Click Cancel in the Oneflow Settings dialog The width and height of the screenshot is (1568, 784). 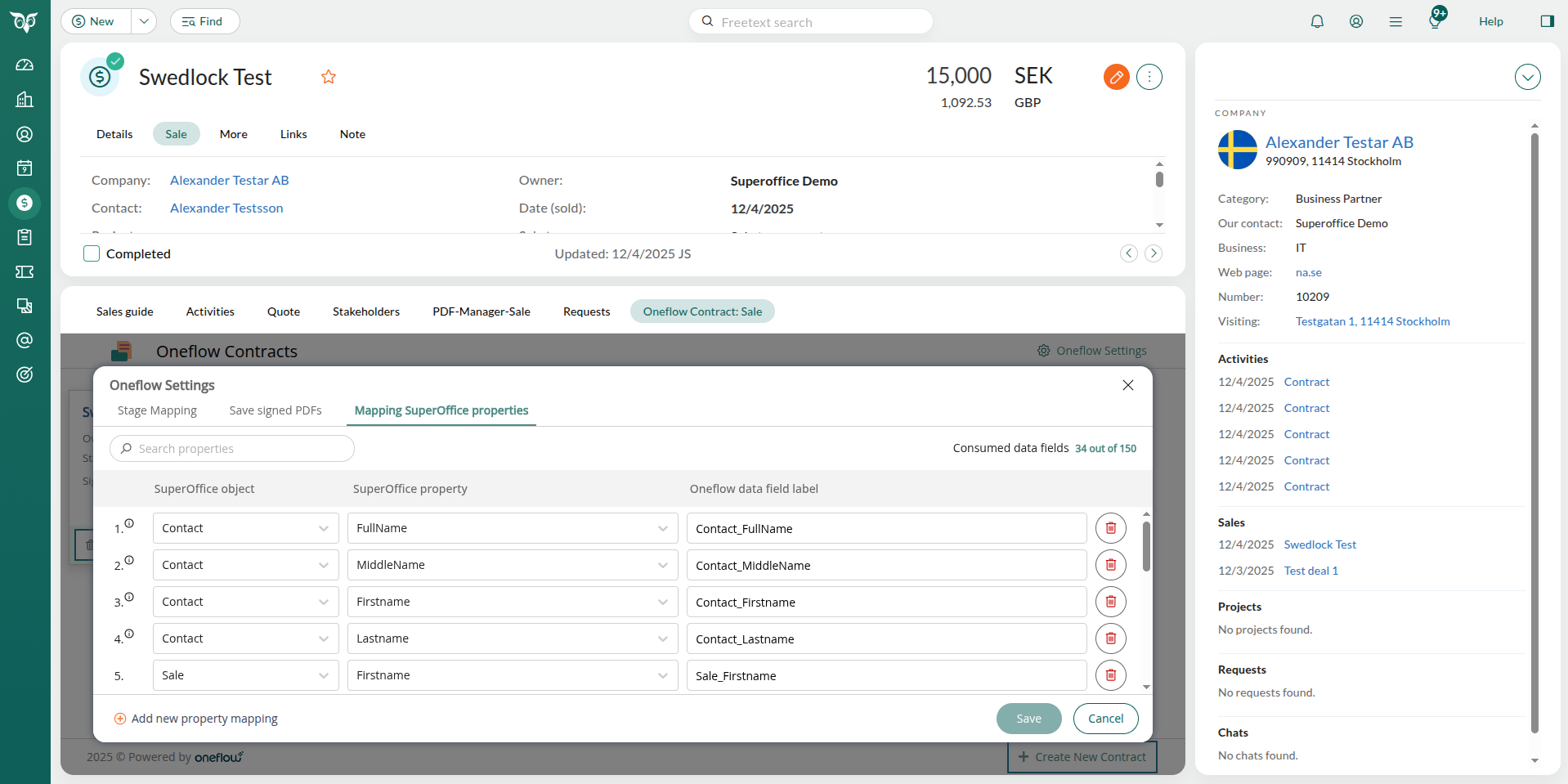click(x=1106, y=719)
